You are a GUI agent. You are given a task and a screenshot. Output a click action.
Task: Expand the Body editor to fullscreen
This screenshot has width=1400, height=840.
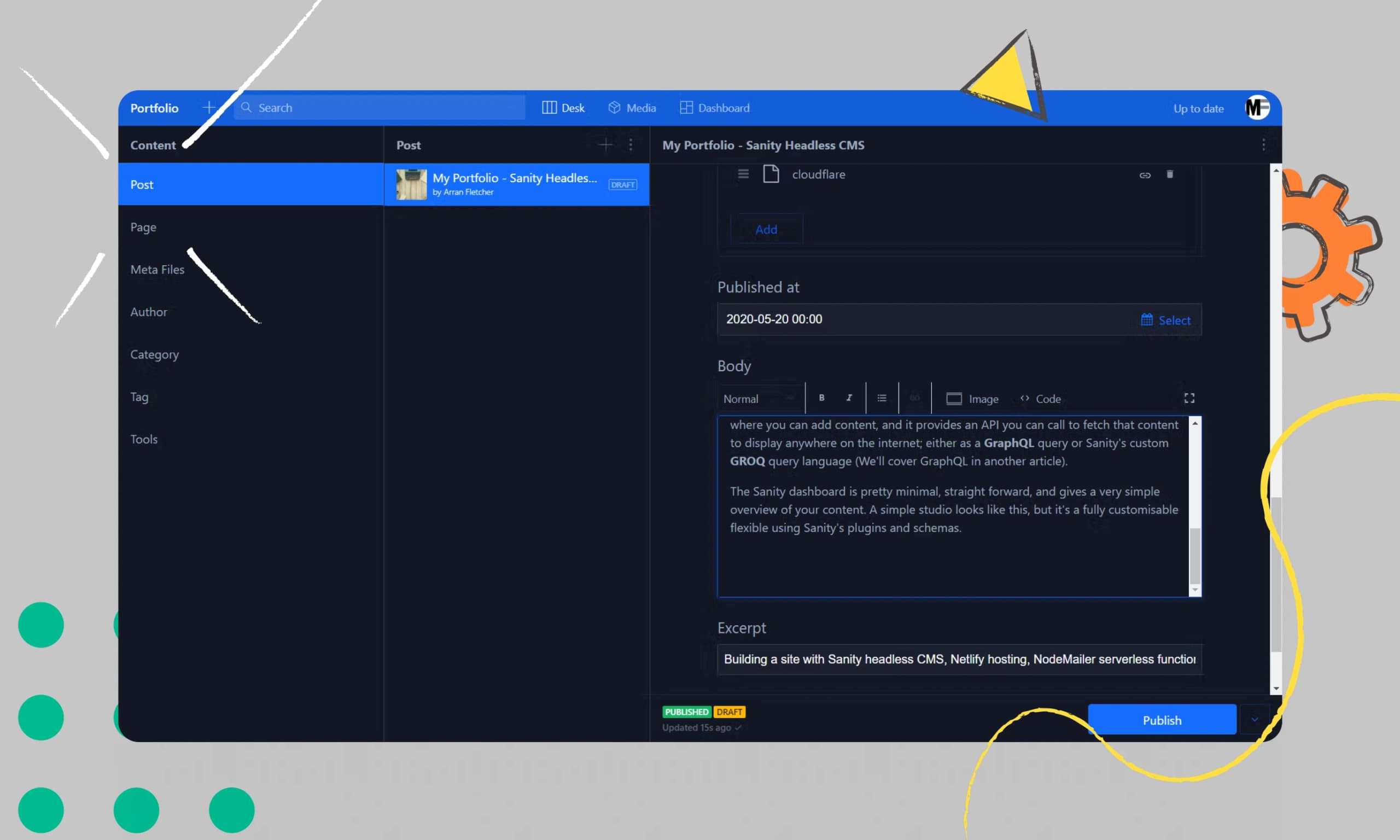[1189, 399]
